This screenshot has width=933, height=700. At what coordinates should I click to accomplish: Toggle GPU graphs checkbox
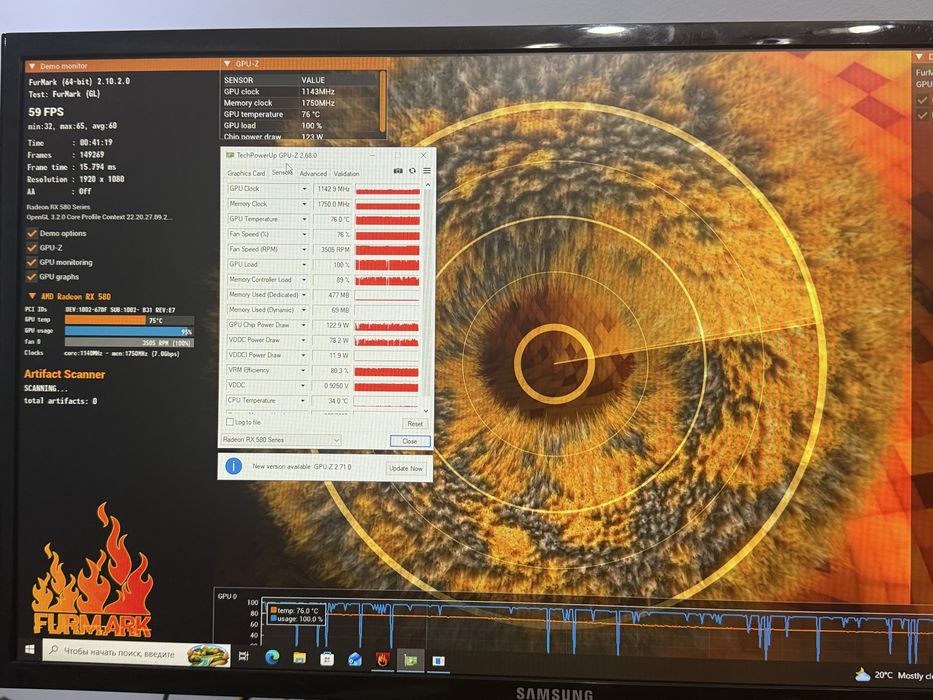[32, 276]
